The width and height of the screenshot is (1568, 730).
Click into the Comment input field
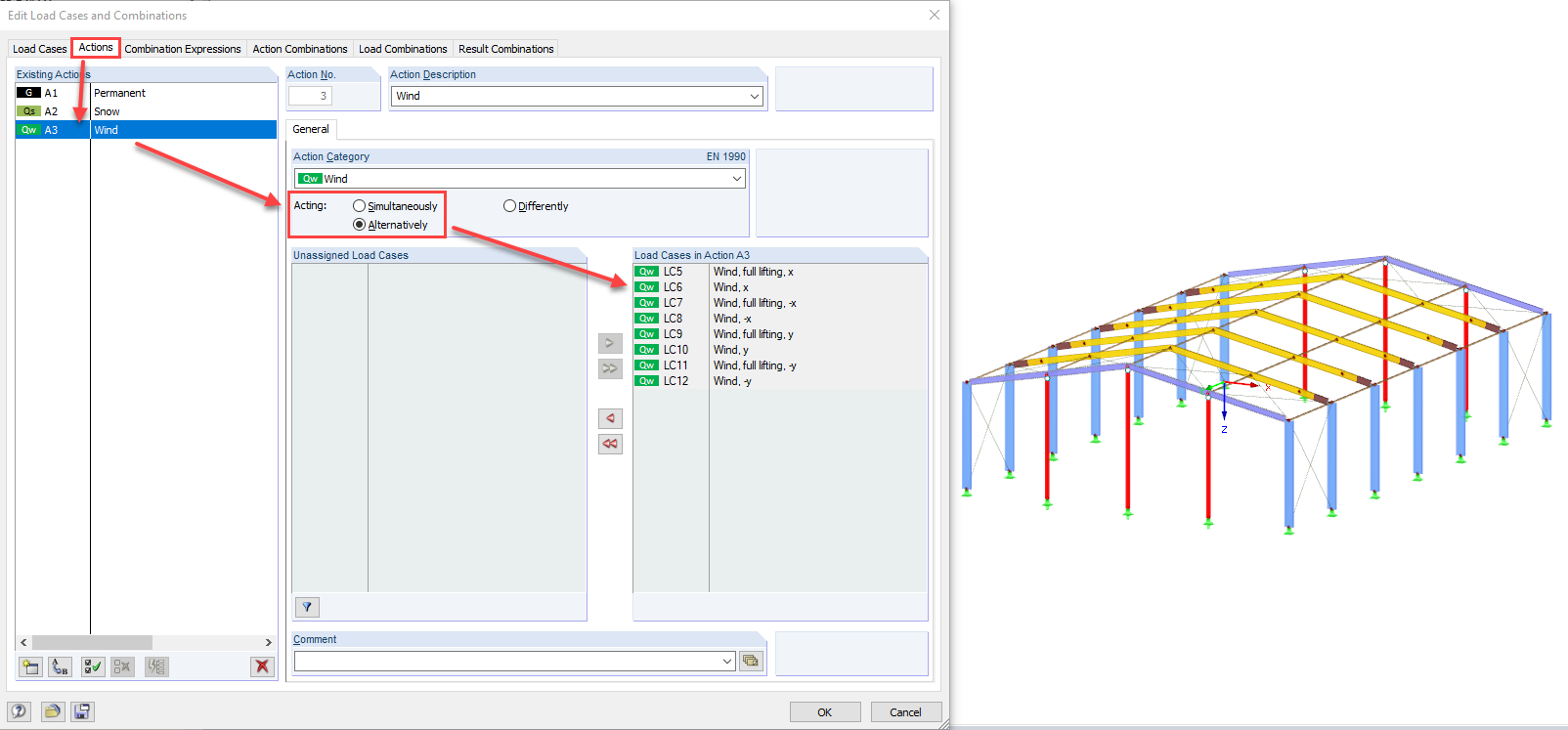tap(507, 662)
